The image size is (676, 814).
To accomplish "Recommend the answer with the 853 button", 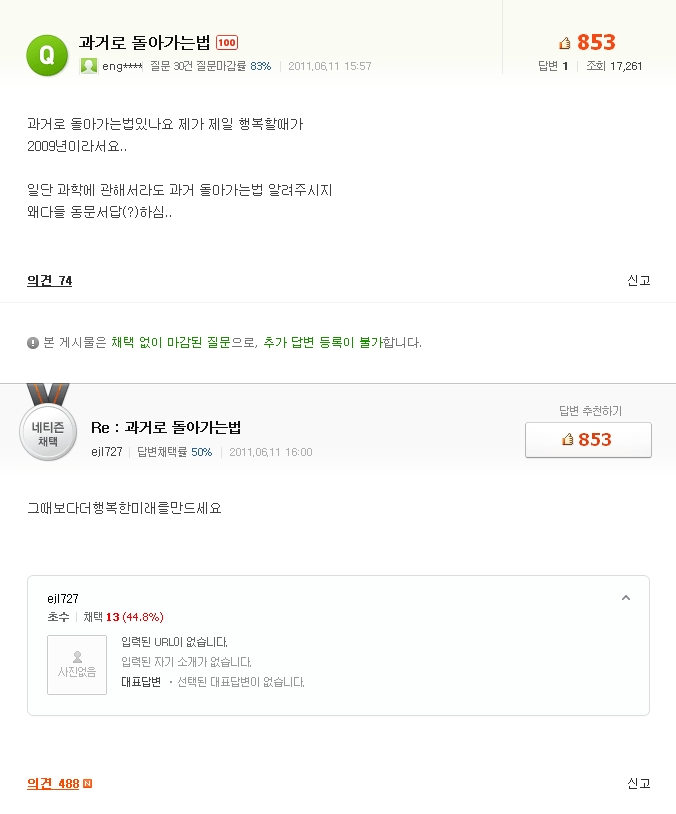I will 588,439.
